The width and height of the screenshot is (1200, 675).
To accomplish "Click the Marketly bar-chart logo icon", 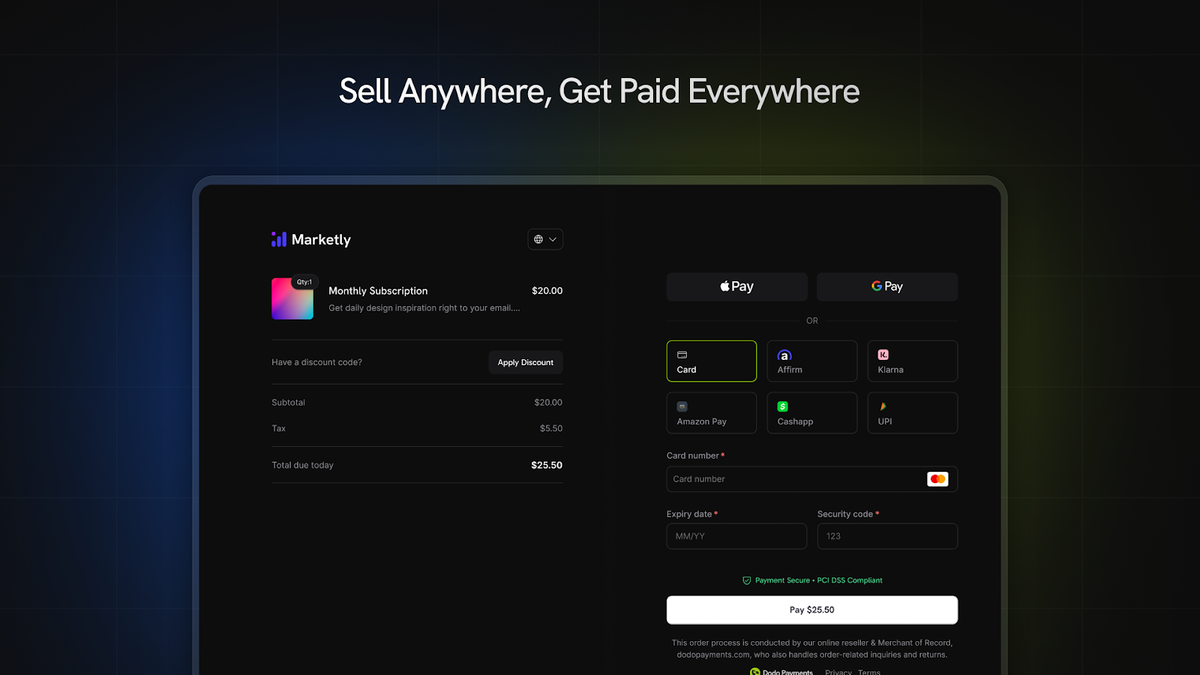I will (279, 239).
